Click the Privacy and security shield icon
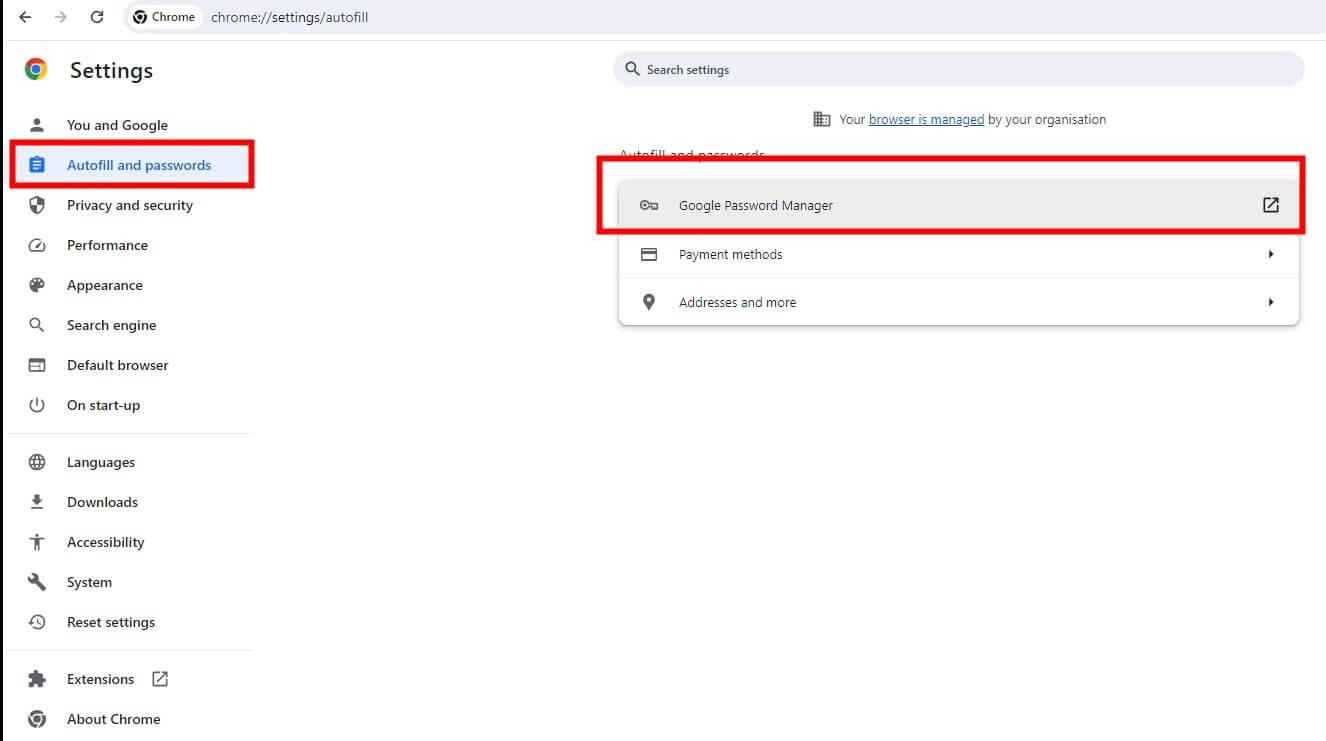The width and height of the screenshot is (1326, 741). click(x=37, y=205)
